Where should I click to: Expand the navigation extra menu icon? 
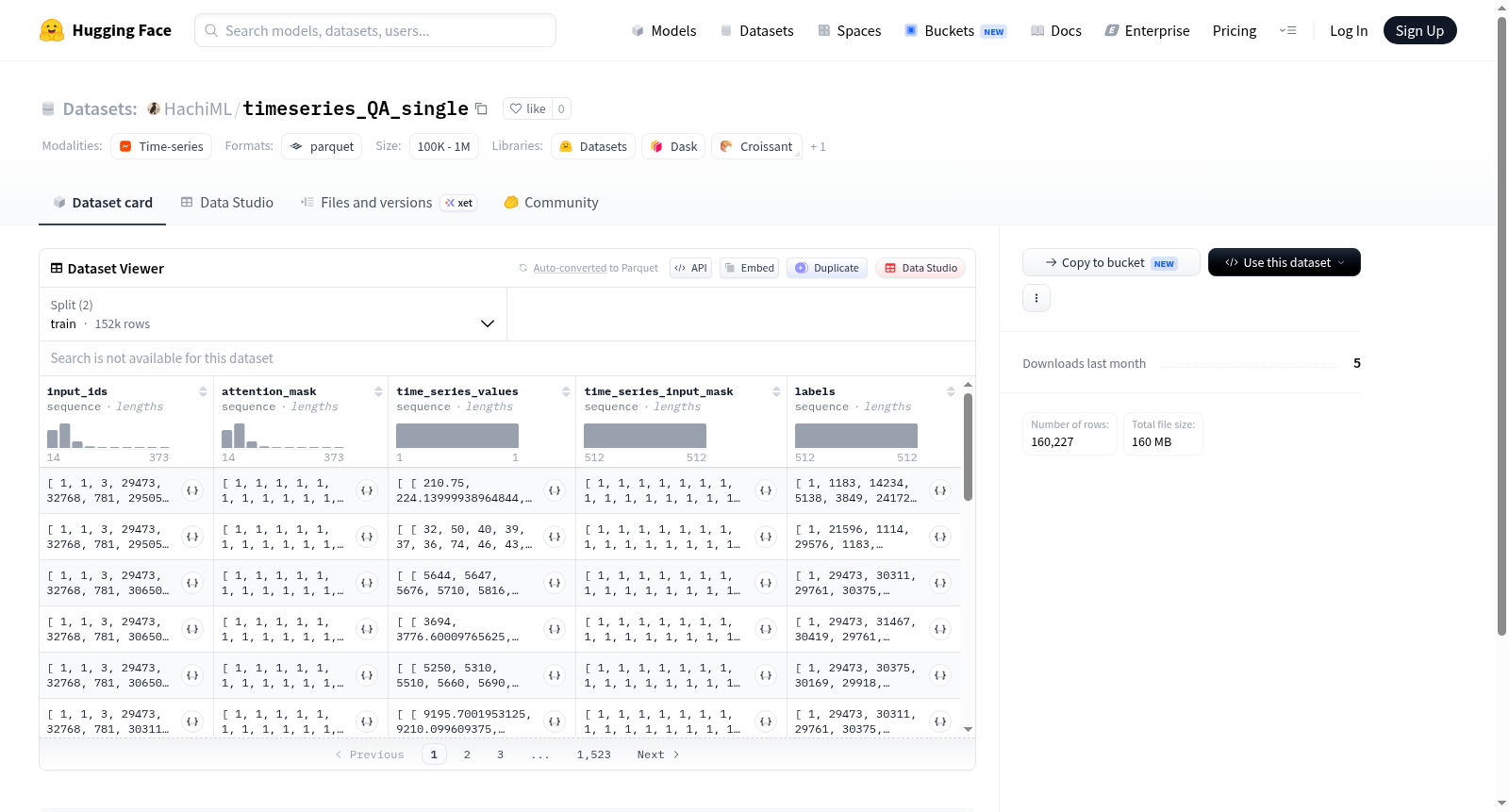coord(1287,30)
